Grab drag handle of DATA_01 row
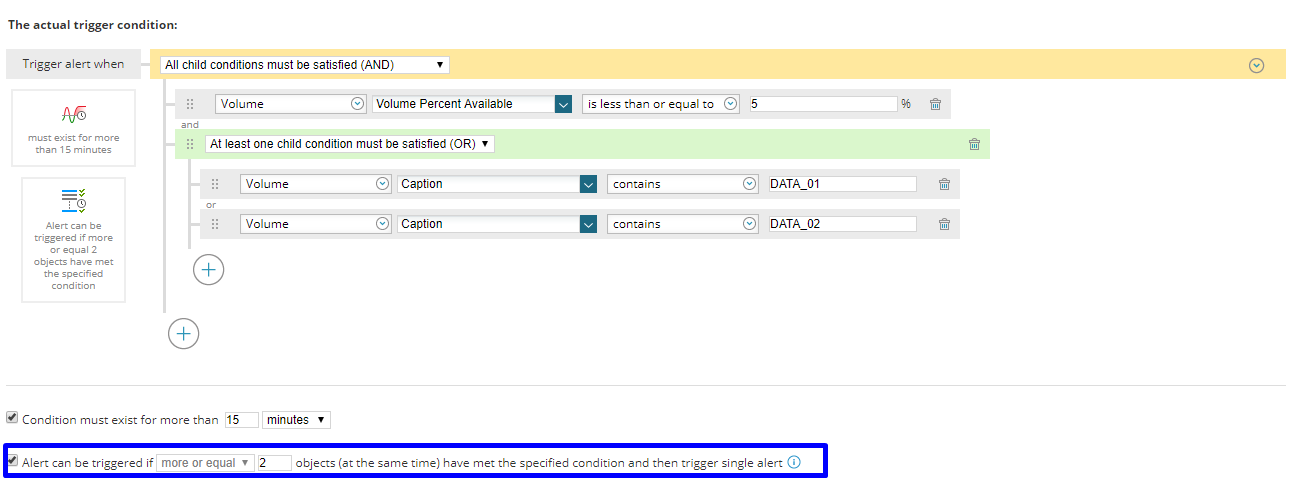This screenshot has width=1290, height=480. tap(215, 184)
